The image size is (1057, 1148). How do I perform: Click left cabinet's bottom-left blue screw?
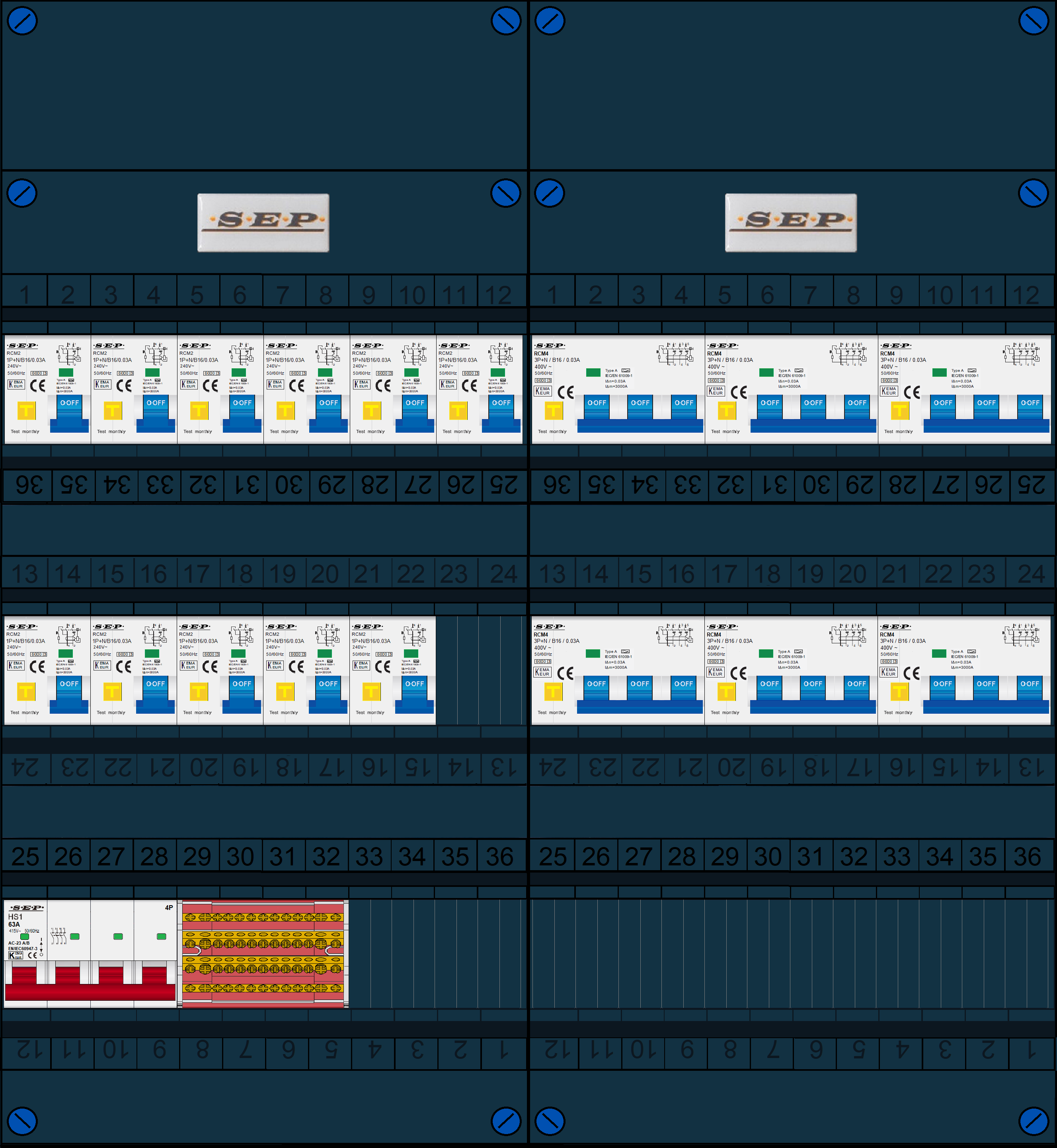[22, 1121]
